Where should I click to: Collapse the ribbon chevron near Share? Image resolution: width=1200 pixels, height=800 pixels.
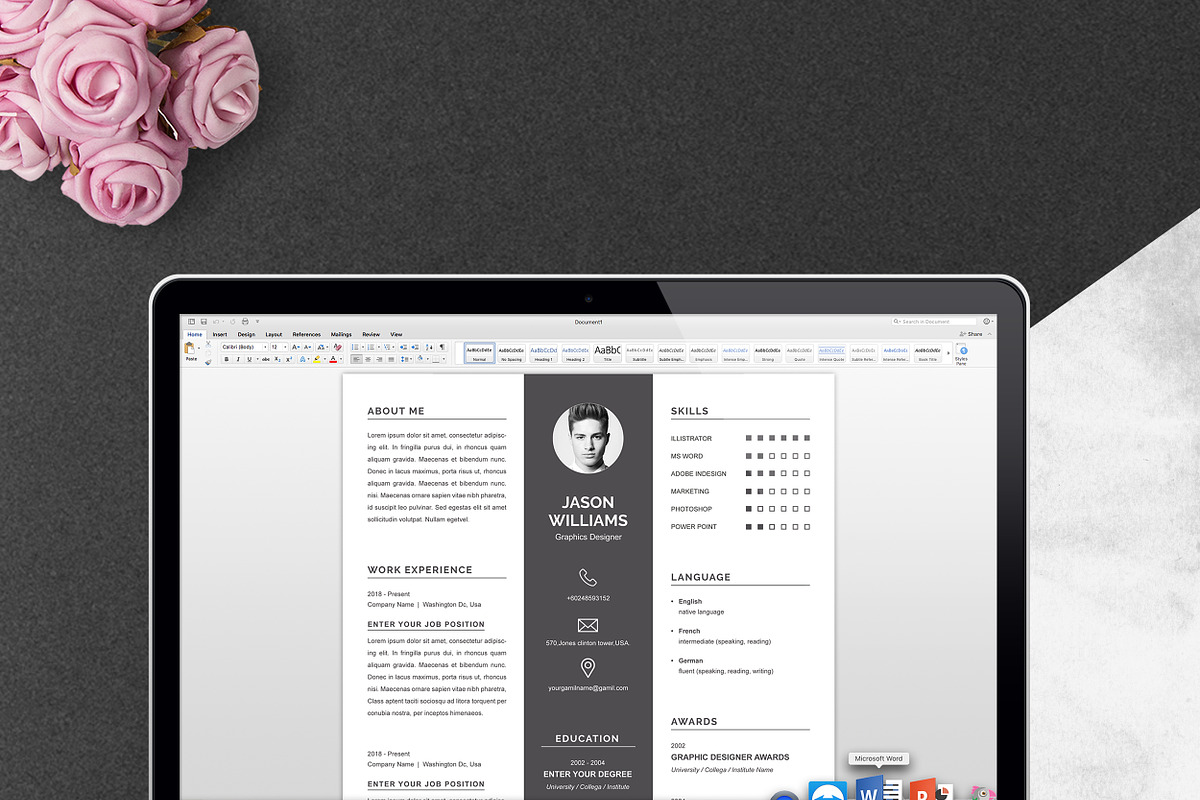click(x=989, y=334)
